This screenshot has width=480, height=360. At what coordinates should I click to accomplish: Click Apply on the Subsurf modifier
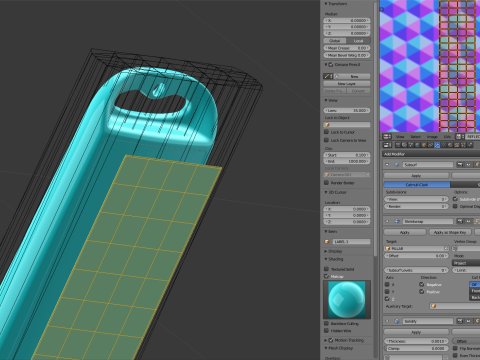416,176
